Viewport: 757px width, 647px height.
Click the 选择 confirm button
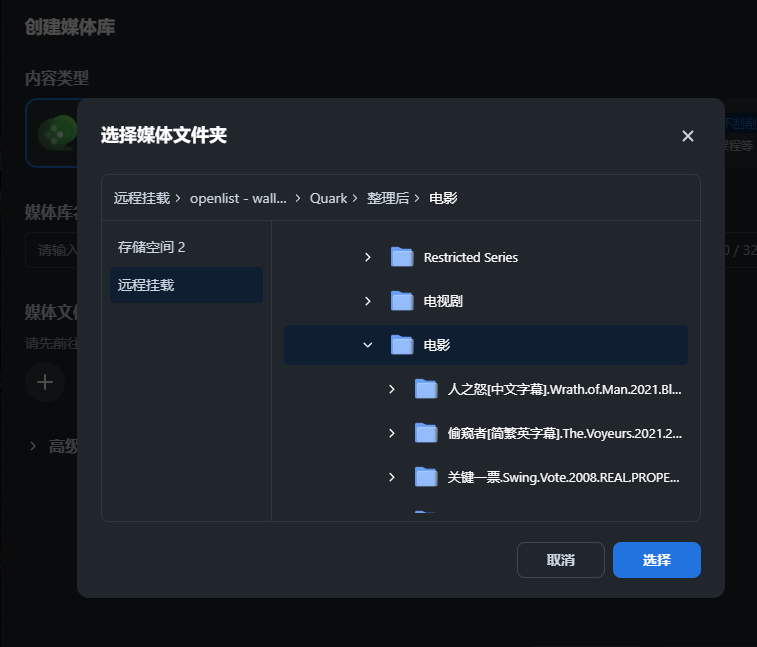pos(657,560)
